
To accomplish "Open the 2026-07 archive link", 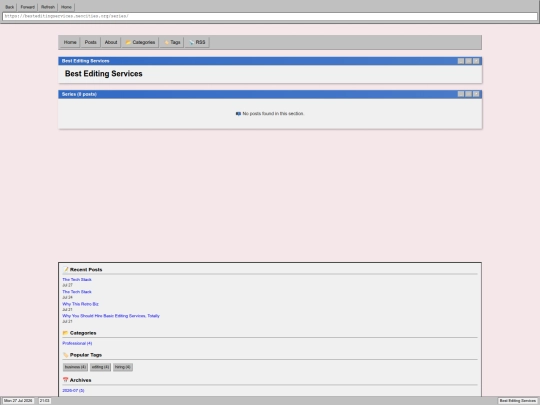I will (x=73, y=391).
